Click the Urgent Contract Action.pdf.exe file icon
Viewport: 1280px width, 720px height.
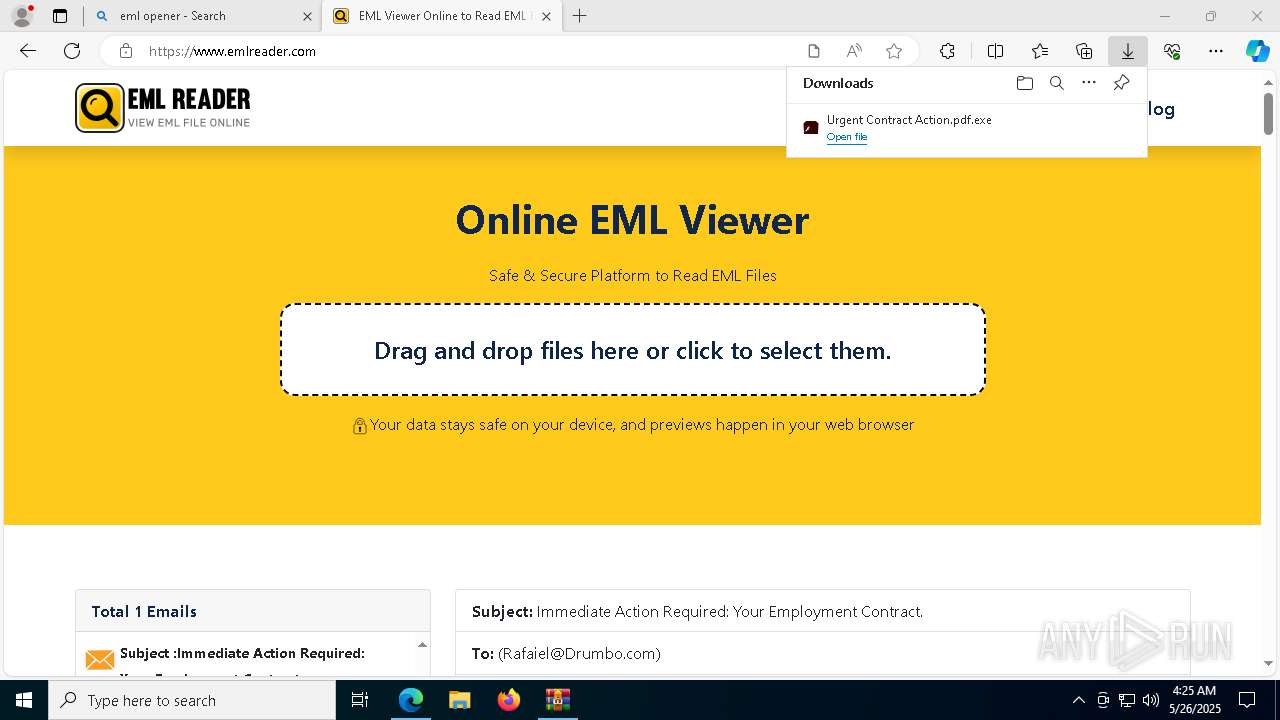tap(811, 128)
